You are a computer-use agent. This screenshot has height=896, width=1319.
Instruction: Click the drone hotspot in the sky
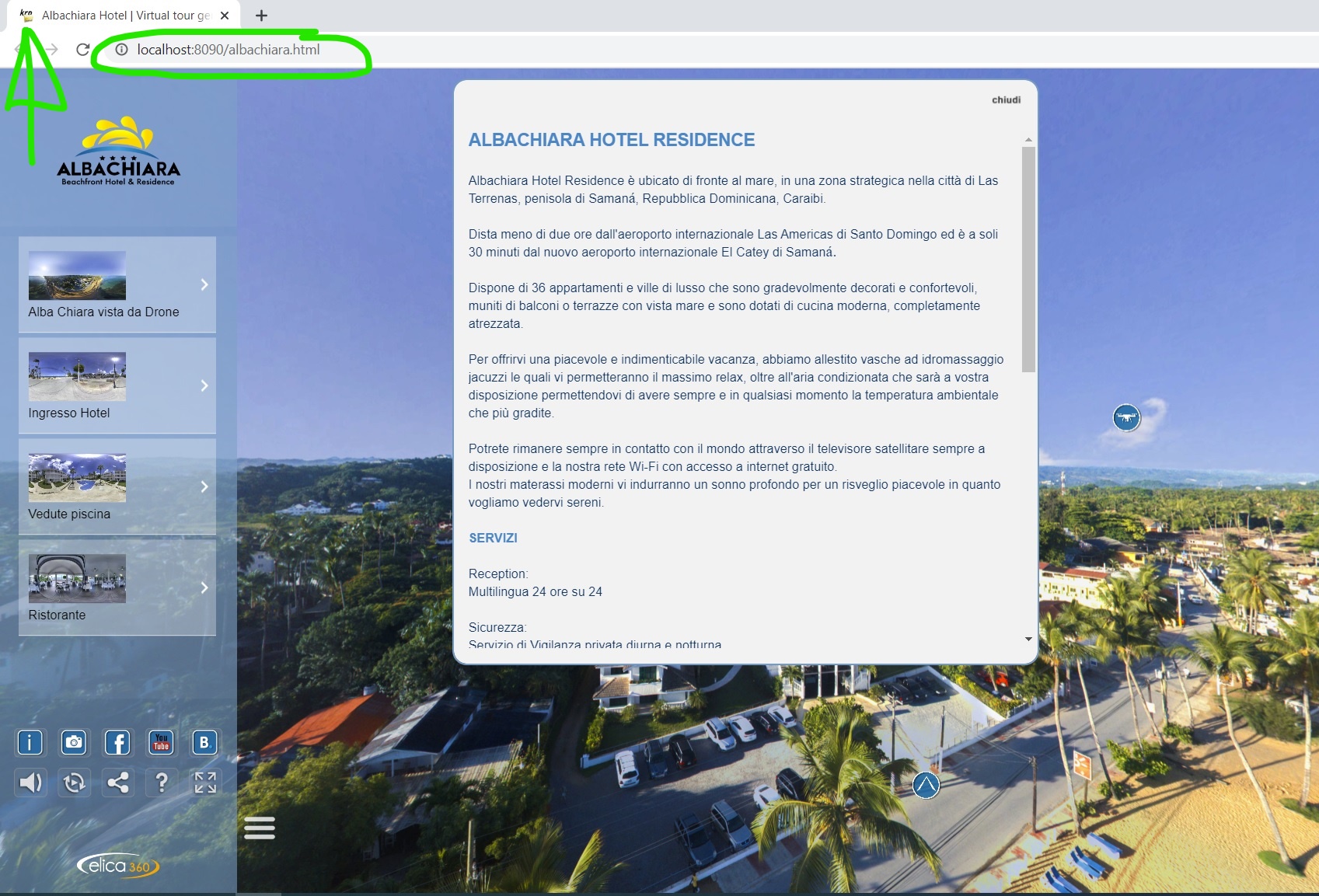point(1126,418)
